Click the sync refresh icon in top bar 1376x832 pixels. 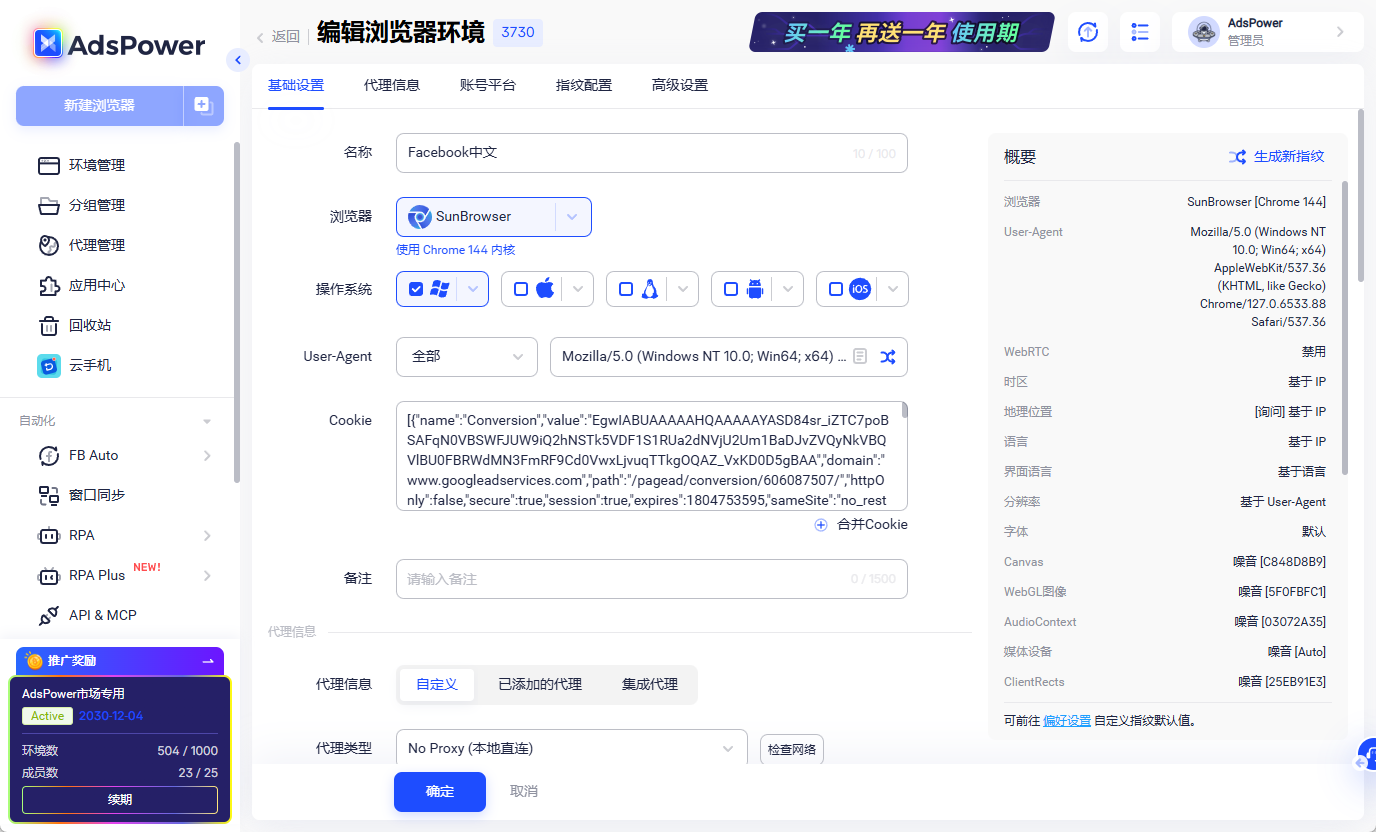[1088, 32]
